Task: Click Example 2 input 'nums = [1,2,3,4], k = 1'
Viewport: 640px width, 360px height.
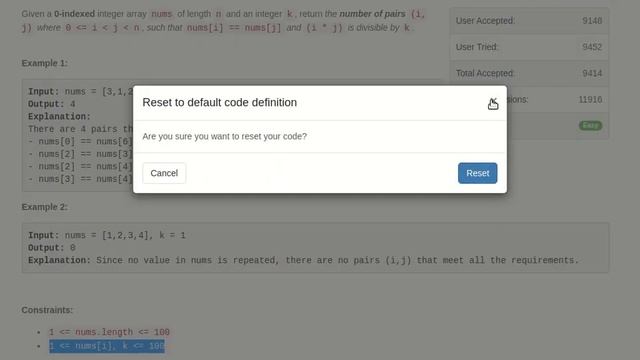Action: (125, 236)
